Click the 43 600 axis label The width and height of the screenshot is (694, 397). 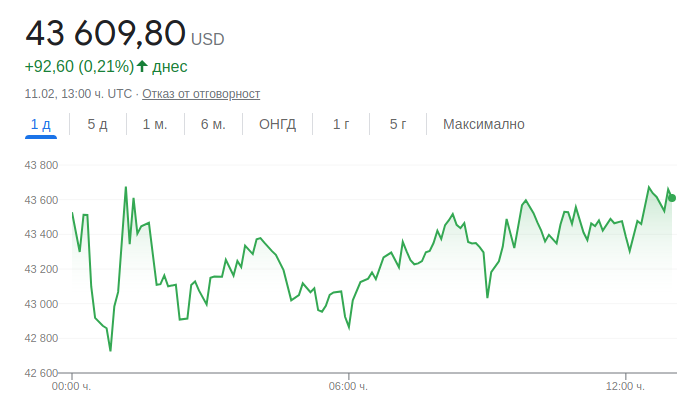[41, 200]
